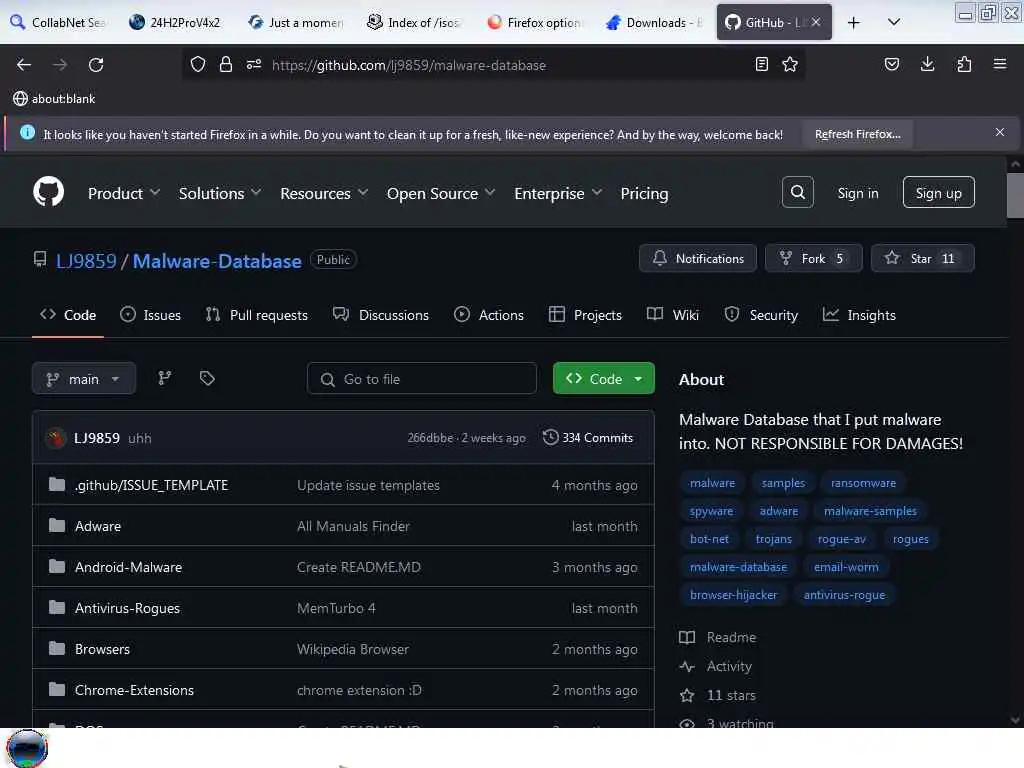Click the Go to file search field
The image size is (1024, 768).
pos(422,379)
